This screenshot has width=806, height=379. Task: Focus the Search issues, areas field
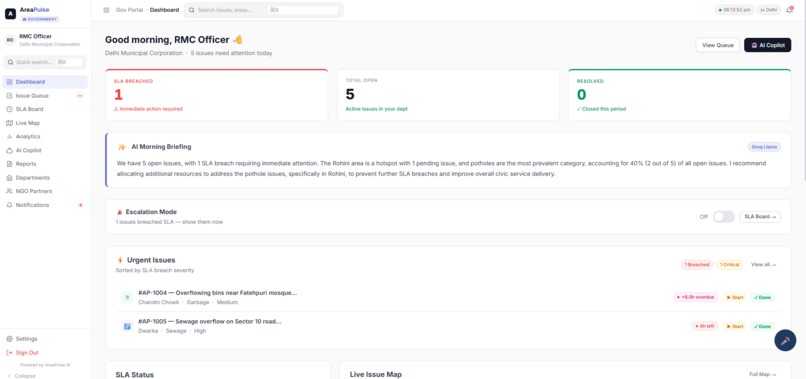point(263,10)
